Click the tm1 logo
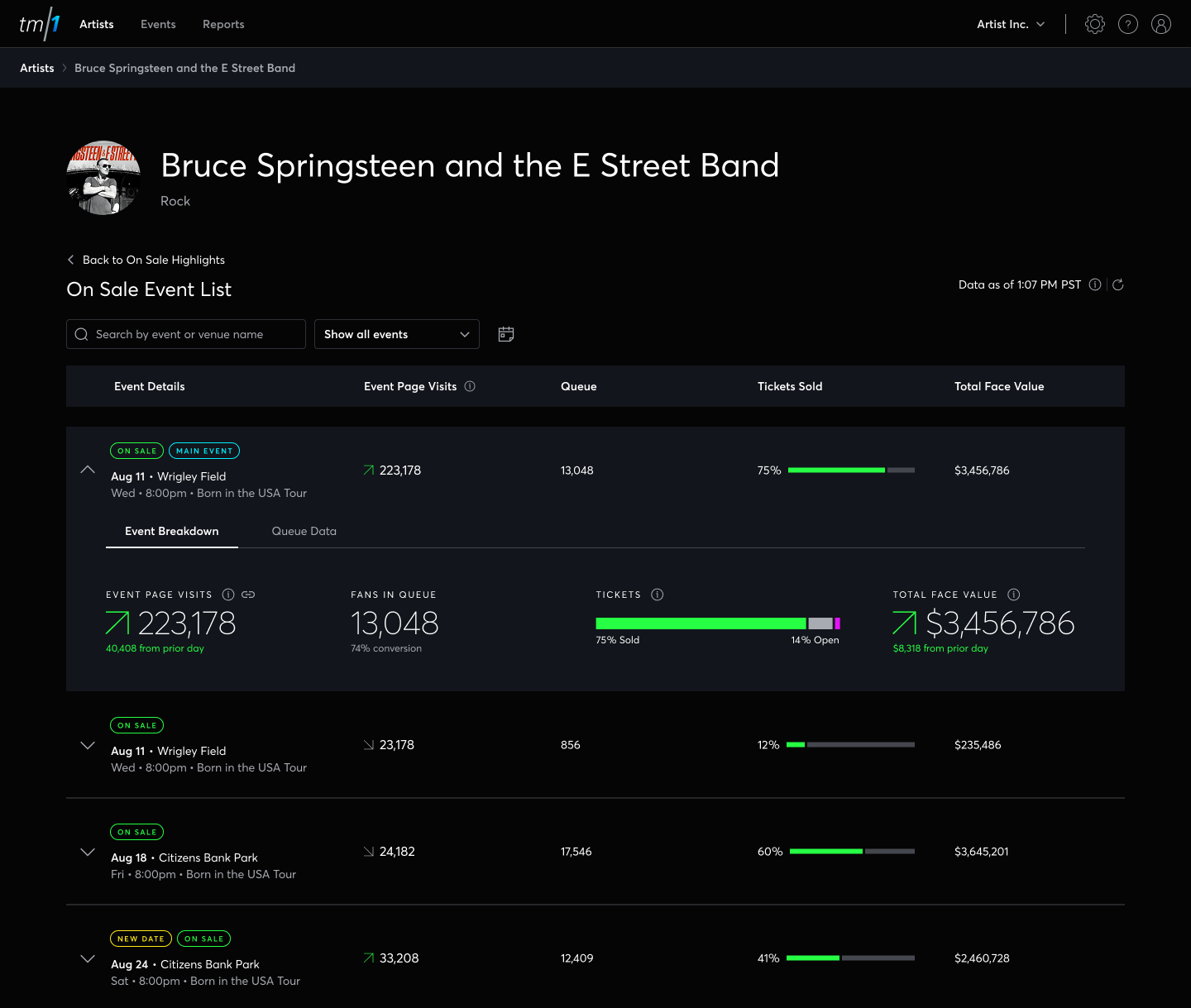 (39, 24)
